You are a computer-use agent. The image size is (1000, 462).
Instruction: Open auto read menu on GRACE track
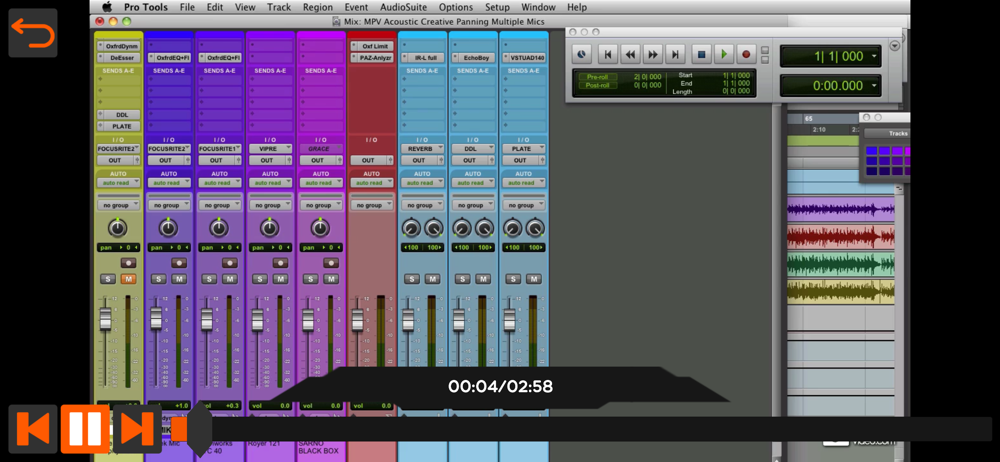pos(321,183)
